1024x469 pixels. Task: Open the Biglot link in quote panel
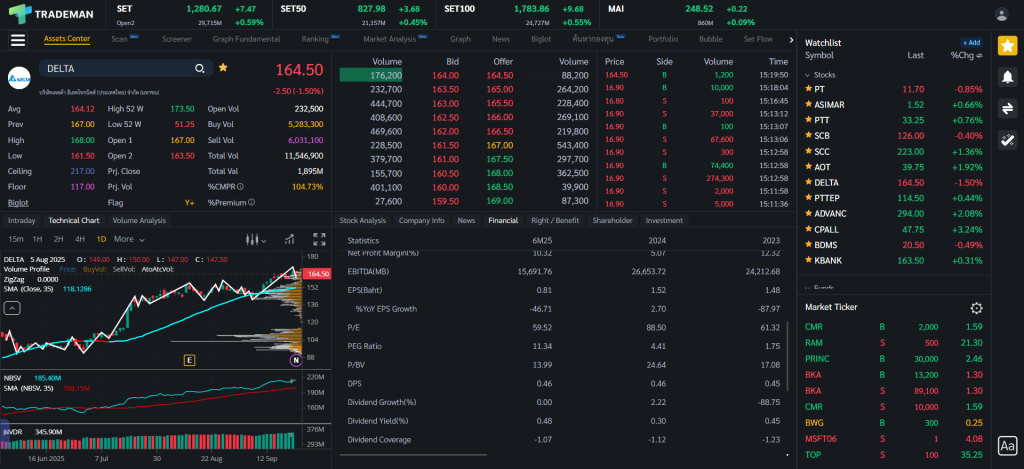tap(18, 202)
